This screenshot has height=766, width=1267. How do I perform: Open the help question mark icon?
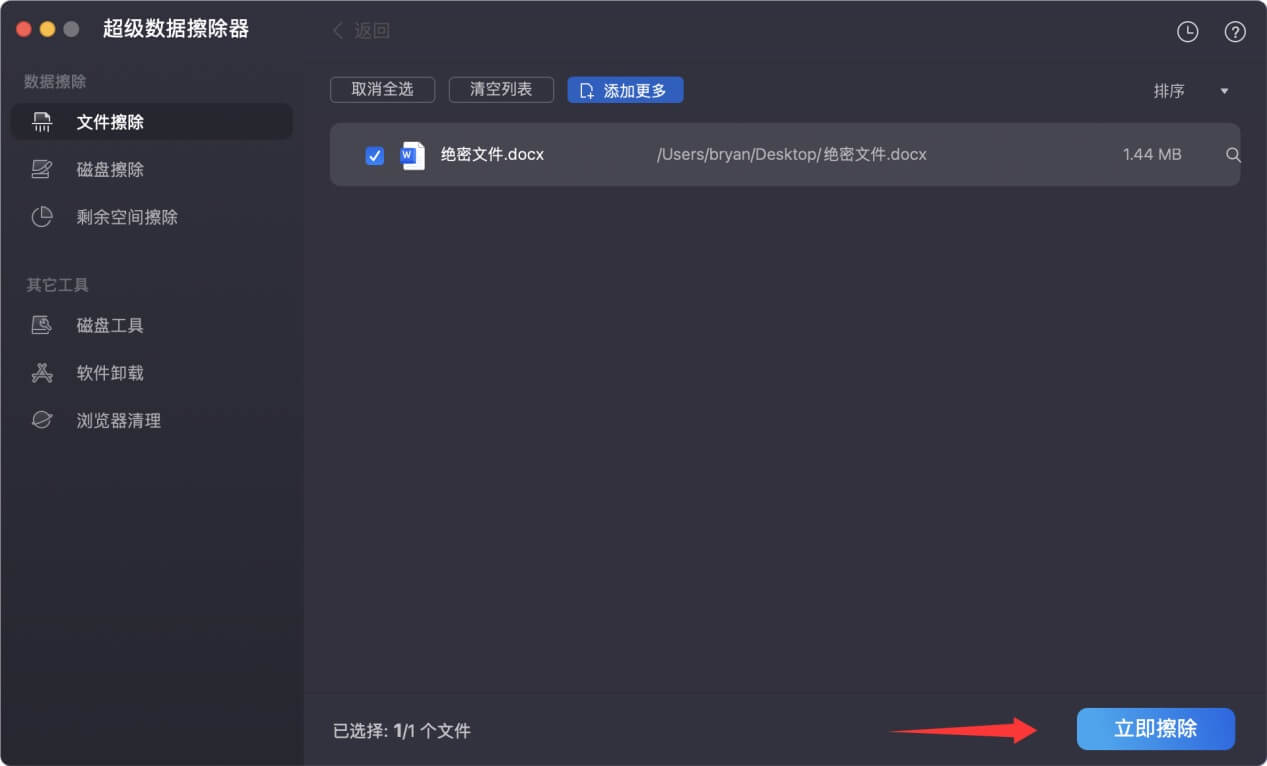coord(1234,31)
